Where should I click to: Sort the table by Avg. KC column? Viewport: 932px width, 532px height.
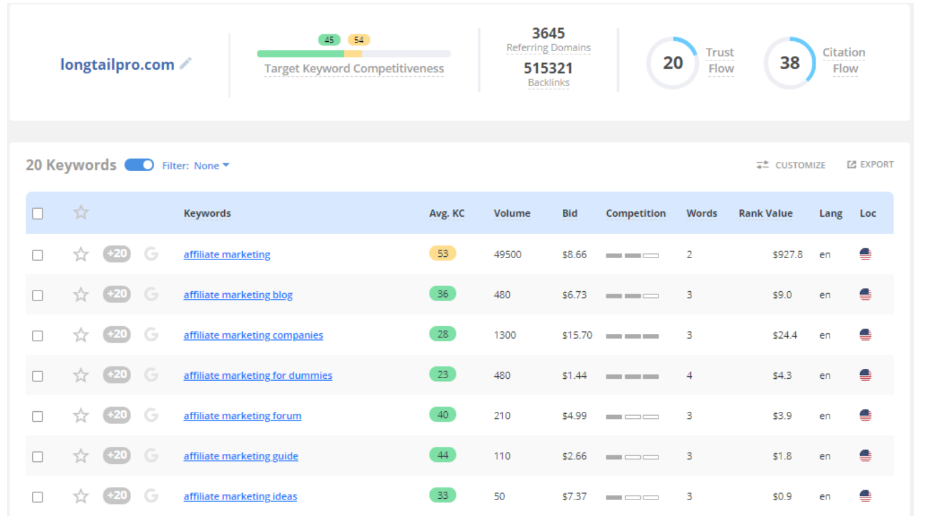pyautogui.click(x=446, y=213)
